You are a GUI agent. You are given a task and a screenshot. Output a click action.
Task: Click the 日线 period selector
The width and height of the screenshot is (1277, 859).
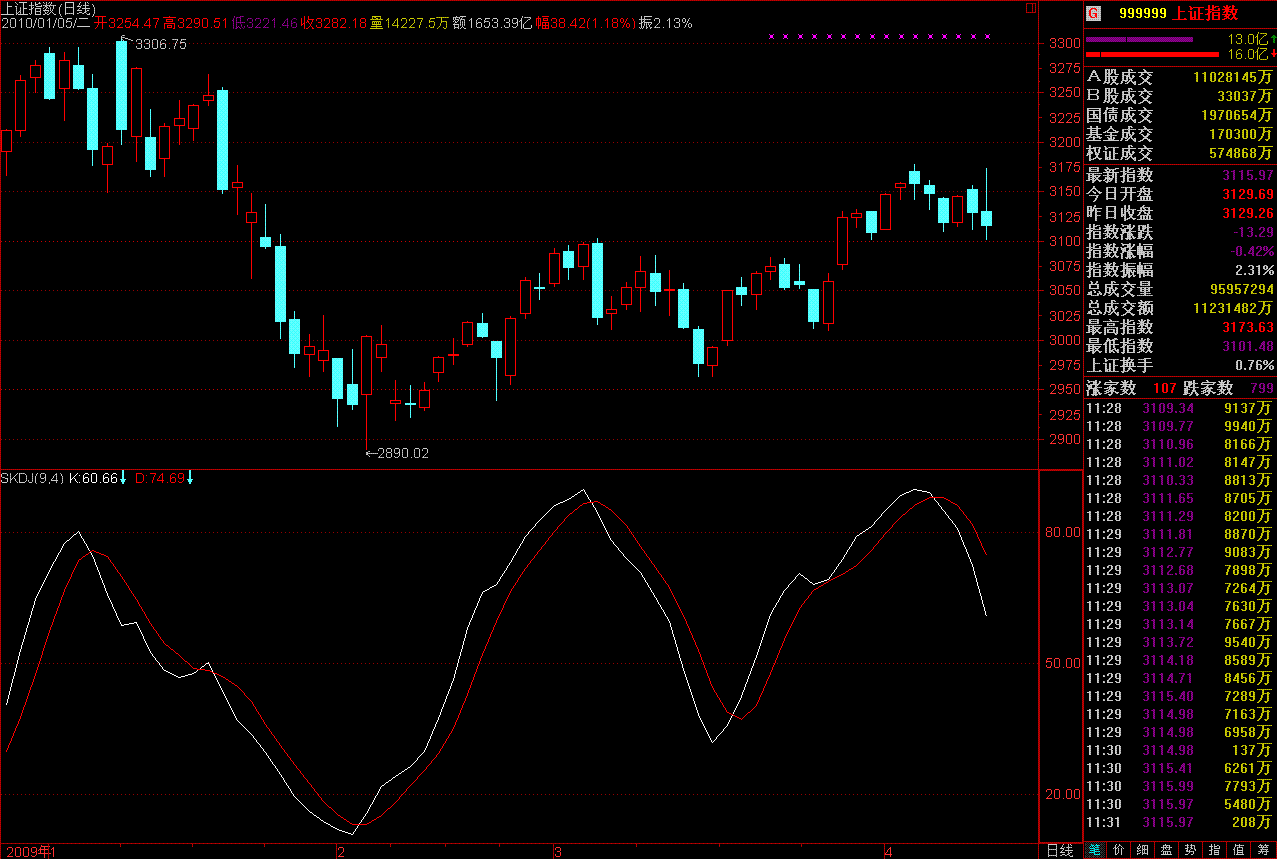point(1059,850)
